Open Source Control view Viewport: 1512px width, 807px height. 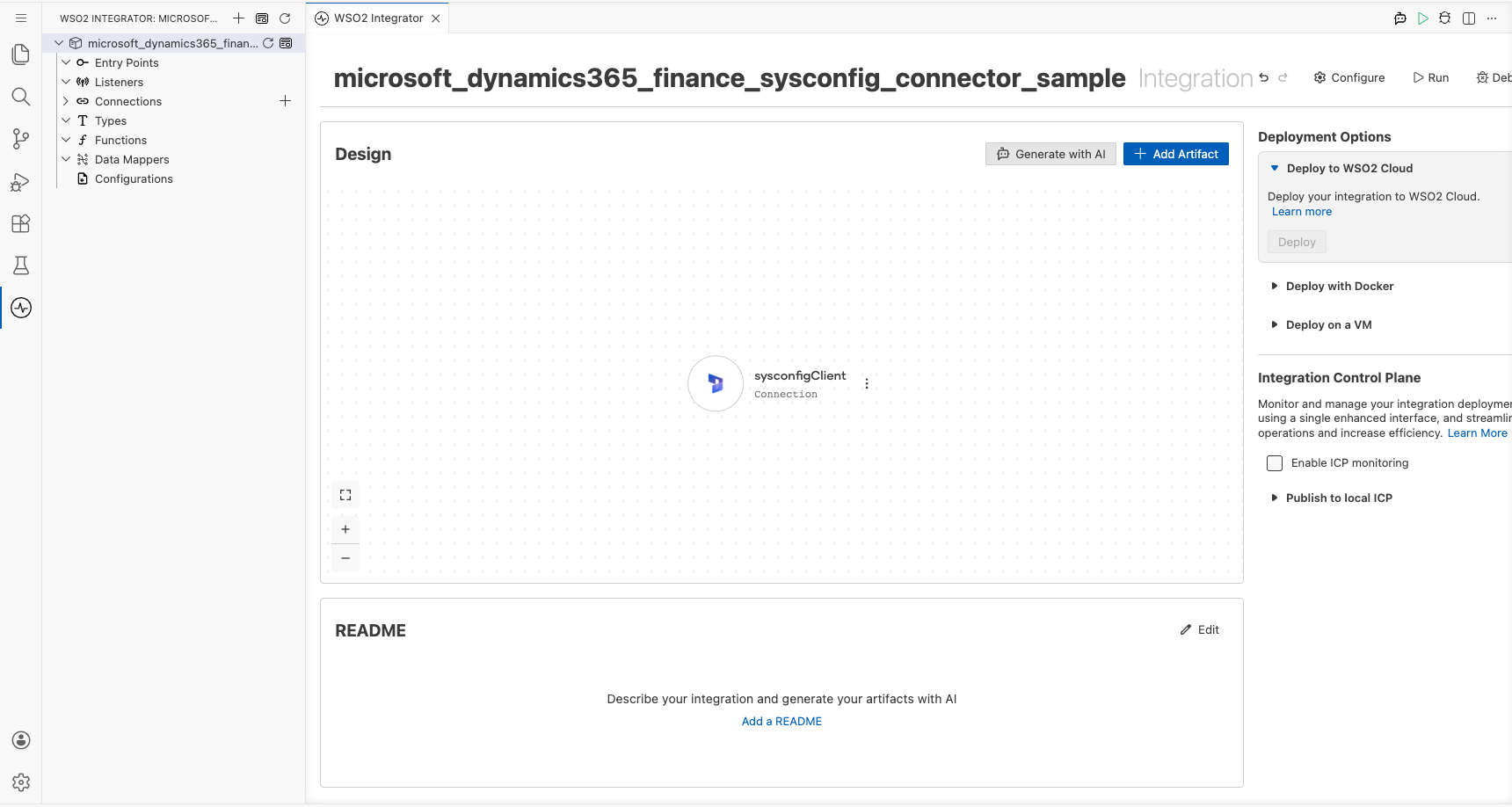[21, 139]
